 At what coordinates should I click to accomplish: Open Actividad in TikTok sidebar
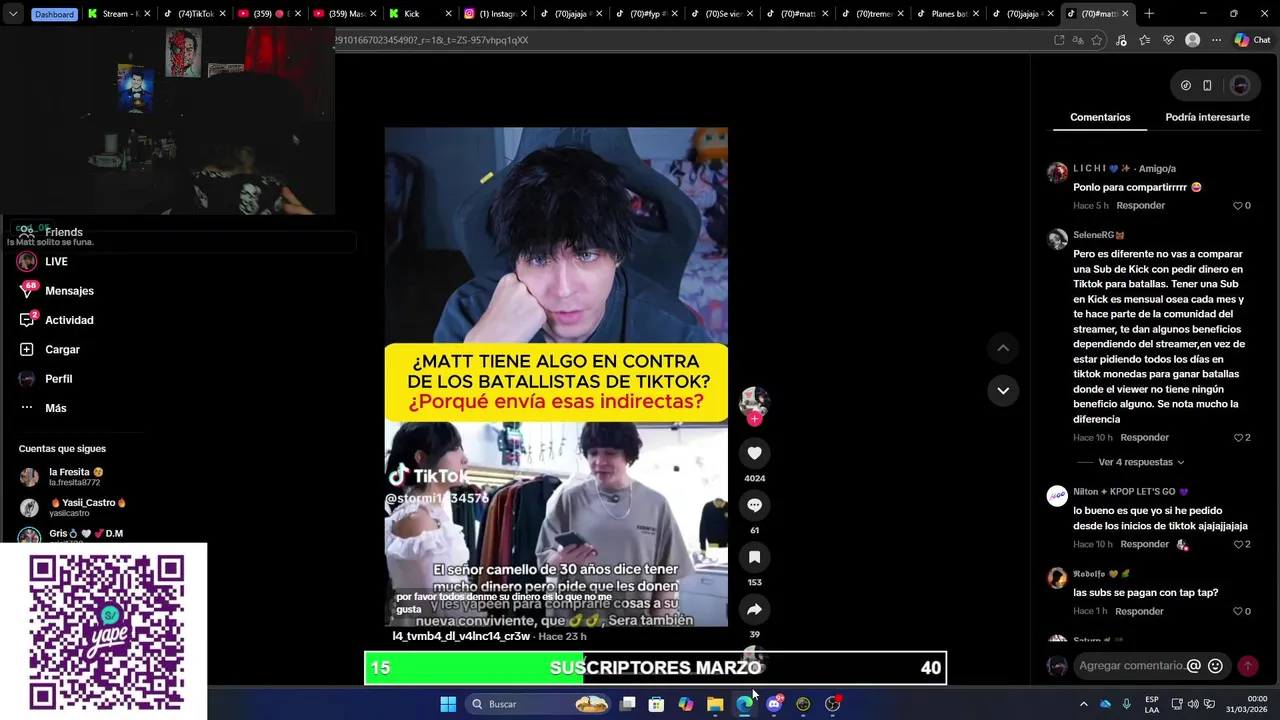pos(69,320)
